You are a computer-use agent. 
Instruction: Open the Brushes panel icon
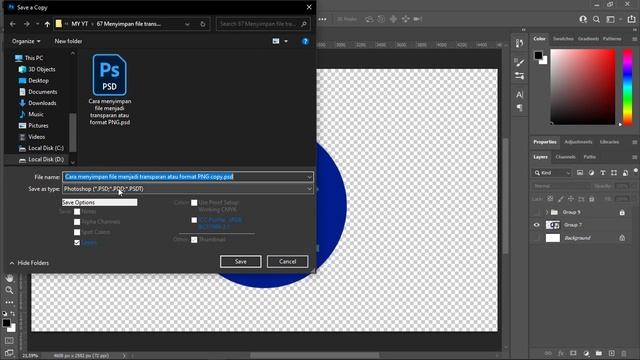519,62
